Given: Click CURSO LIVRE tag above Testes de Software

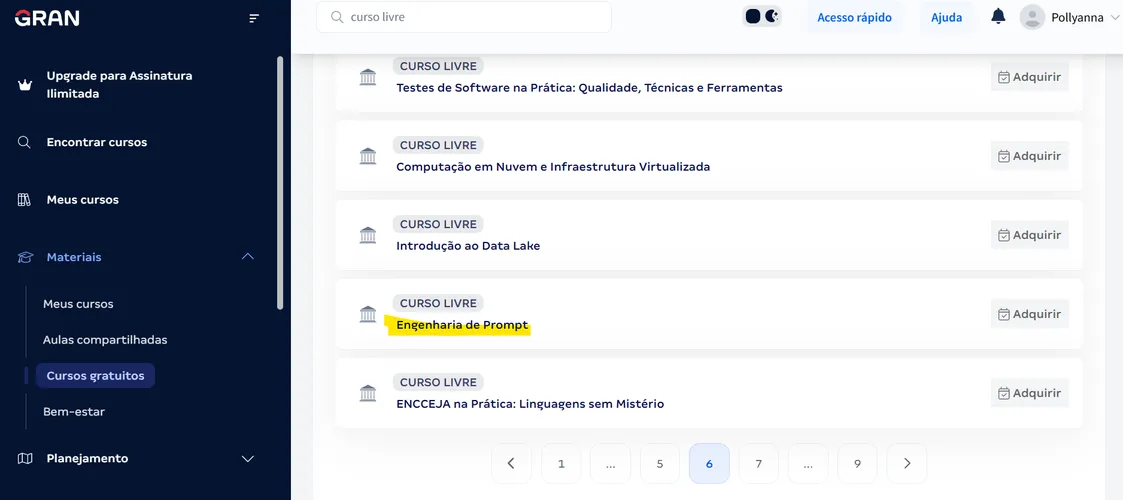Looking at the screenshot, I should tap(438, 66).
